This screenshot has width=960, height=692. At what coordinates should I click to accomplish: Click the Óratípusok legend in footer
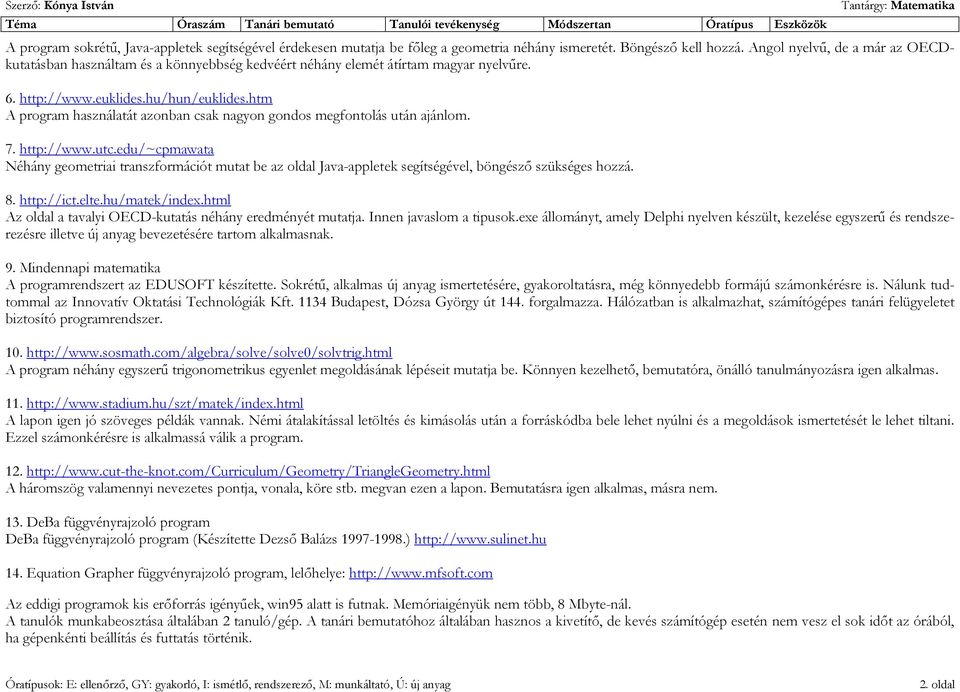pyautogui.click(x=228, y=685)
